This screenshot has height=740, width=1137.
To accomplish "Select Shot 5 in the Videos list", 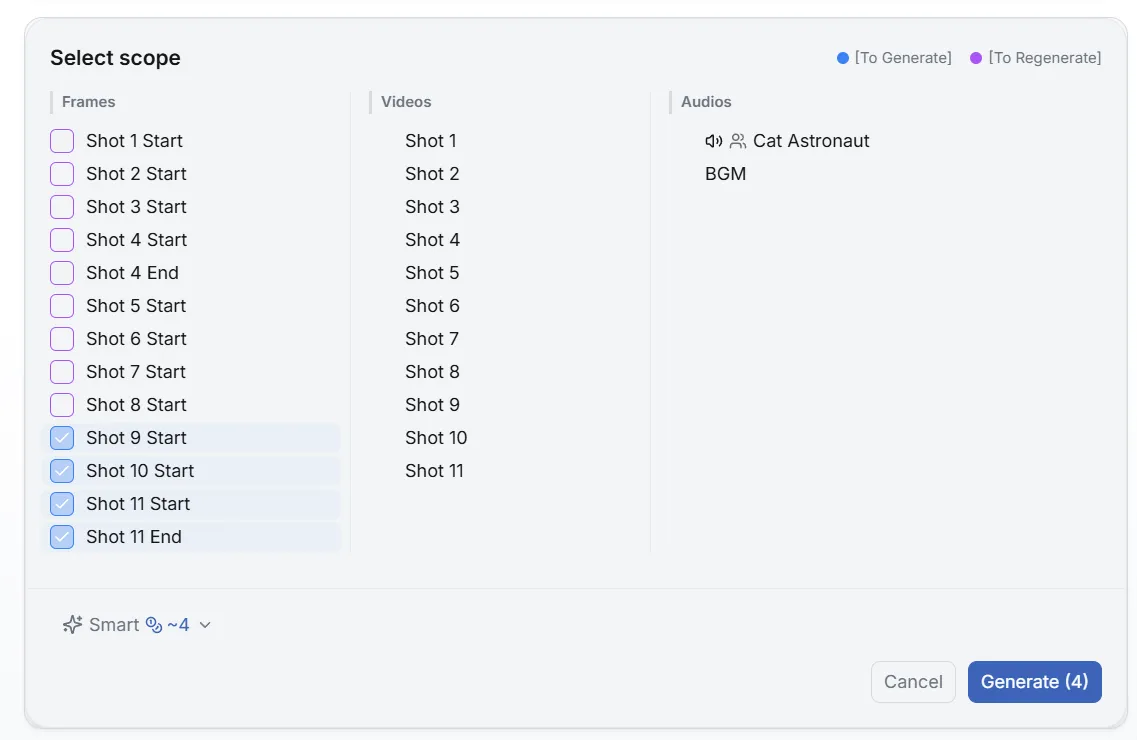I will 432,272.
